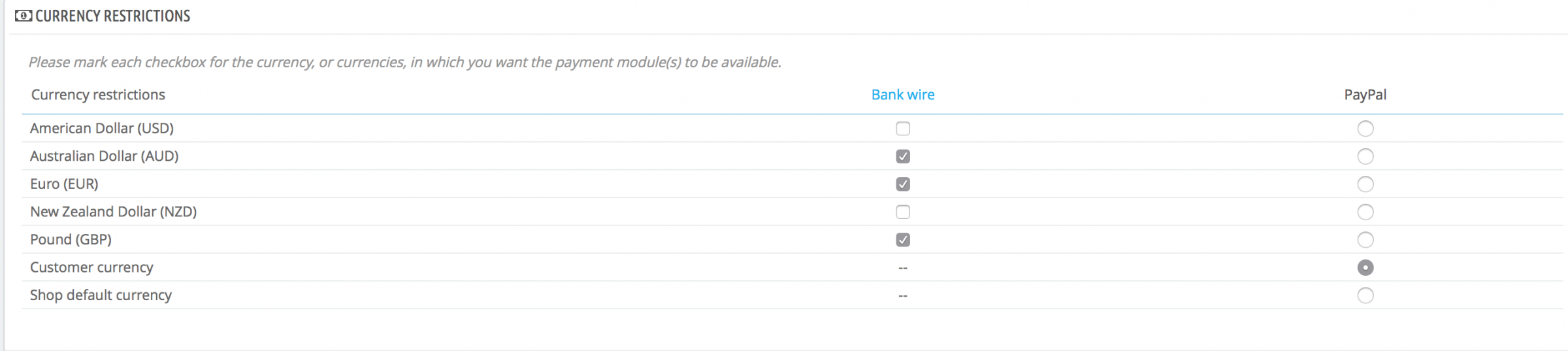1568x351 pixels.
Task: Uncheck Bank wire for Pound (GBP)
Action: [x=903, y=240]
